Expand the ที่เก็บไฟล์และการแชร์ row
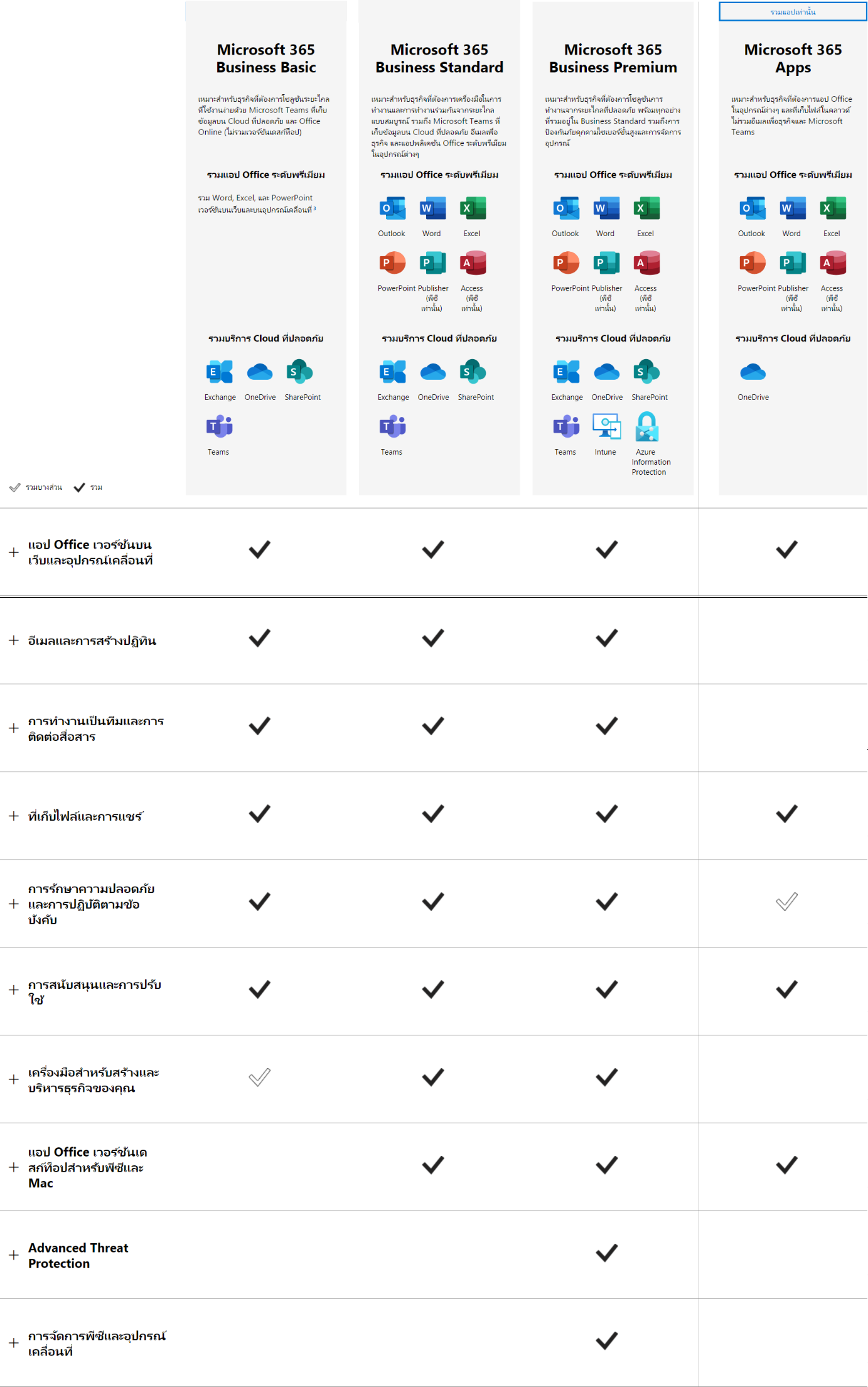 [14, 816]
